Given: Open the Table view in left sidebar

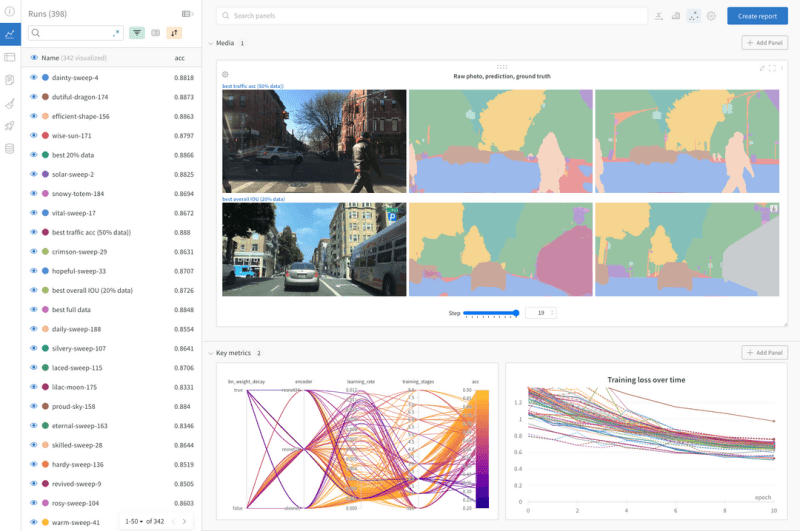Looking at the screenshot, I should click(x=10, y=57).
